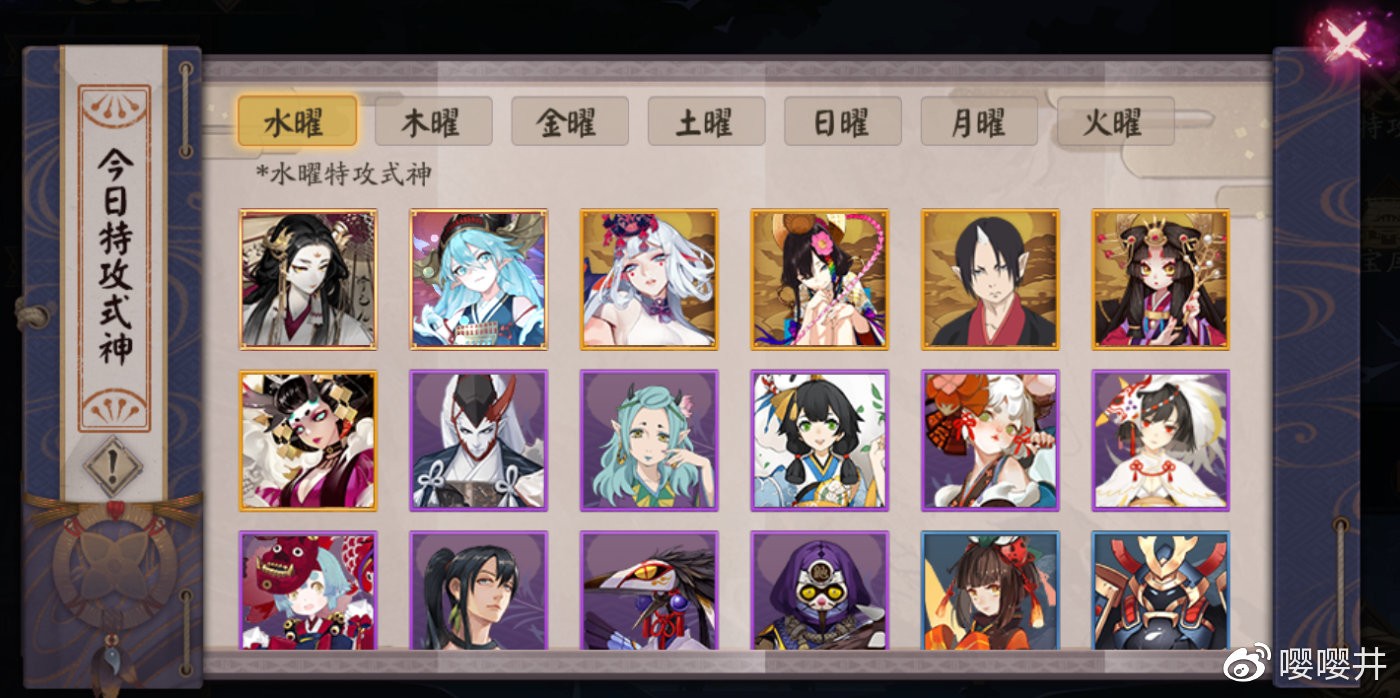Screen dimensions: 1400x698
Task: Pick the teal-haired shikigami on purple background
Action: click(x=649, y=441)
